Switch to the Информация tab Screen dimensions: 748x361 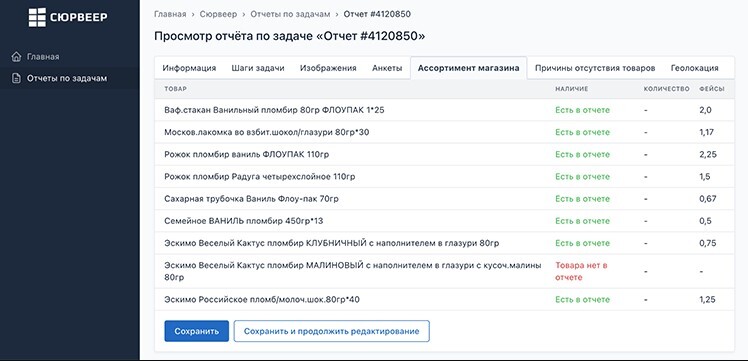coord(189,68)
